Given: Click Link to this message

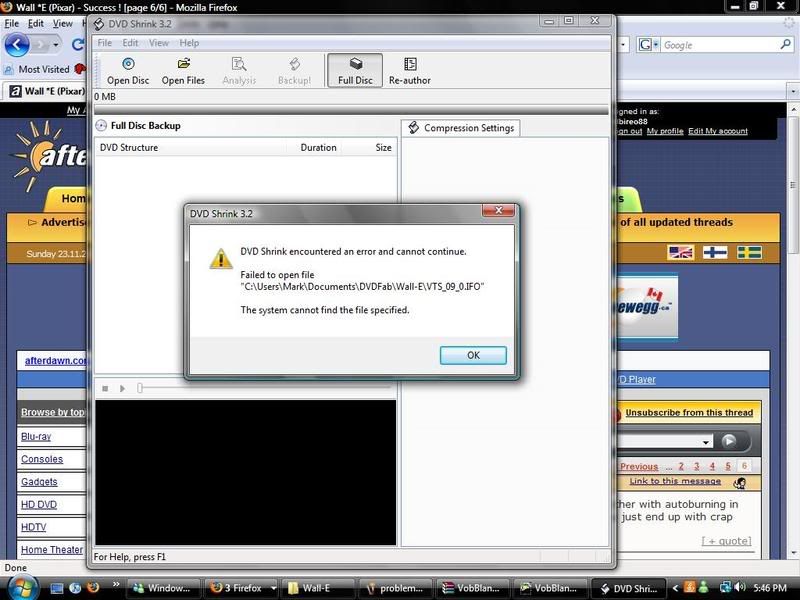Looking at the screenshot, I should tap(675, 481).
